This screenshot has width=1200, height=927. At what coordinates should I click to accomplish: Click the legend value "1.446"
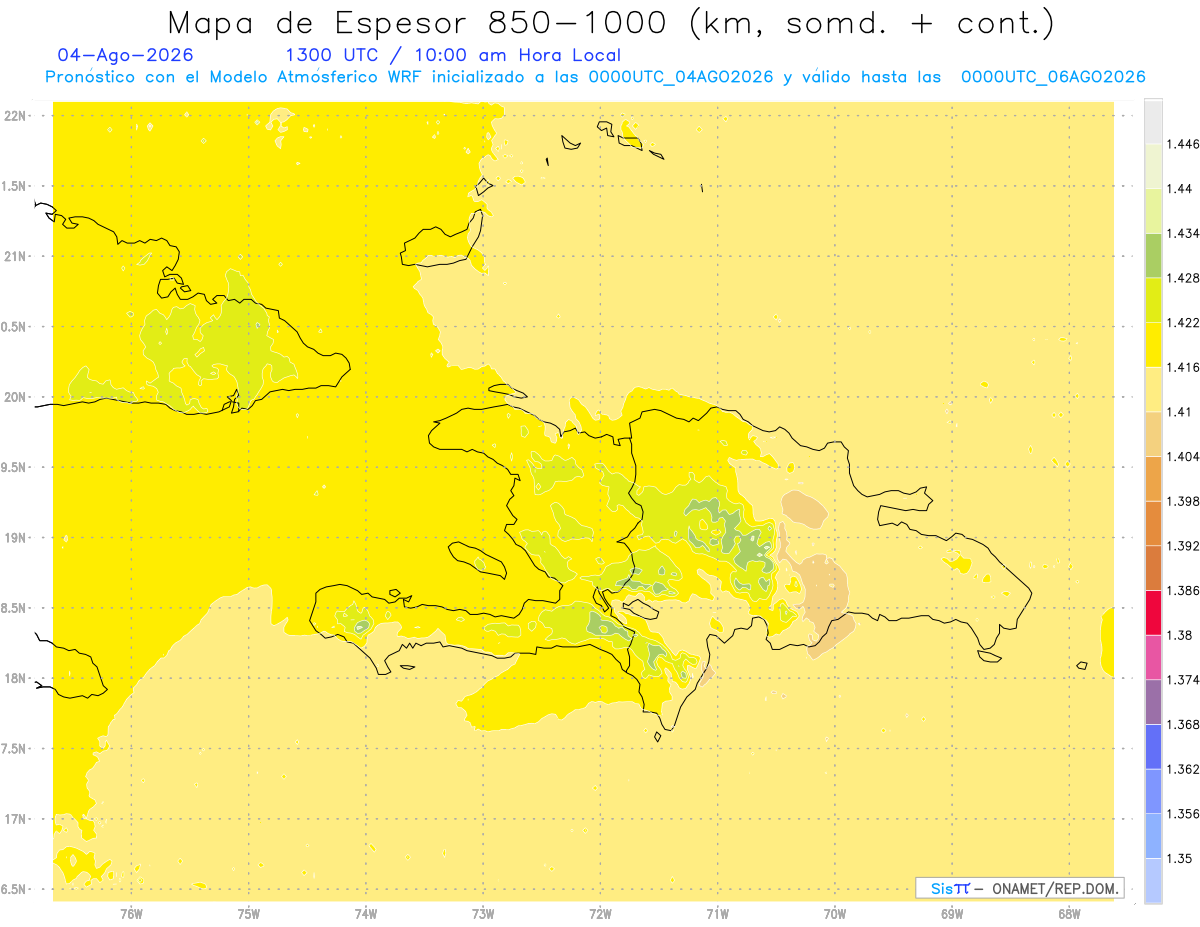[1183, 144]
